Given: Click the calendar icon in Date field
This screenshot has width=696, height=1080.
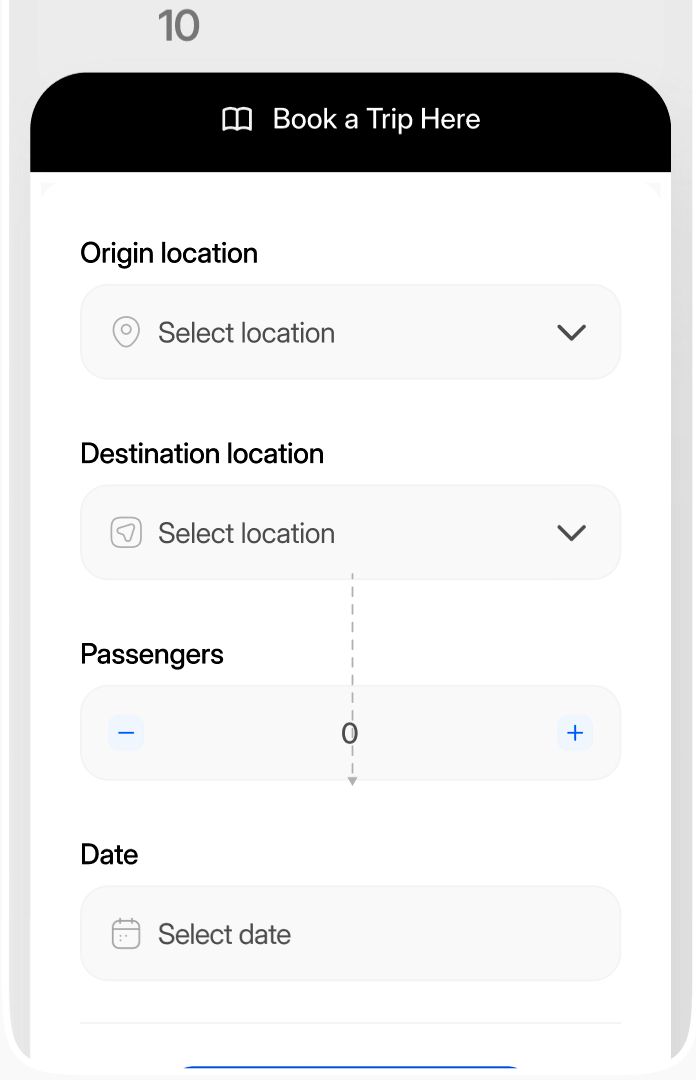Looking at the screenshot, I should coord(126,934).
